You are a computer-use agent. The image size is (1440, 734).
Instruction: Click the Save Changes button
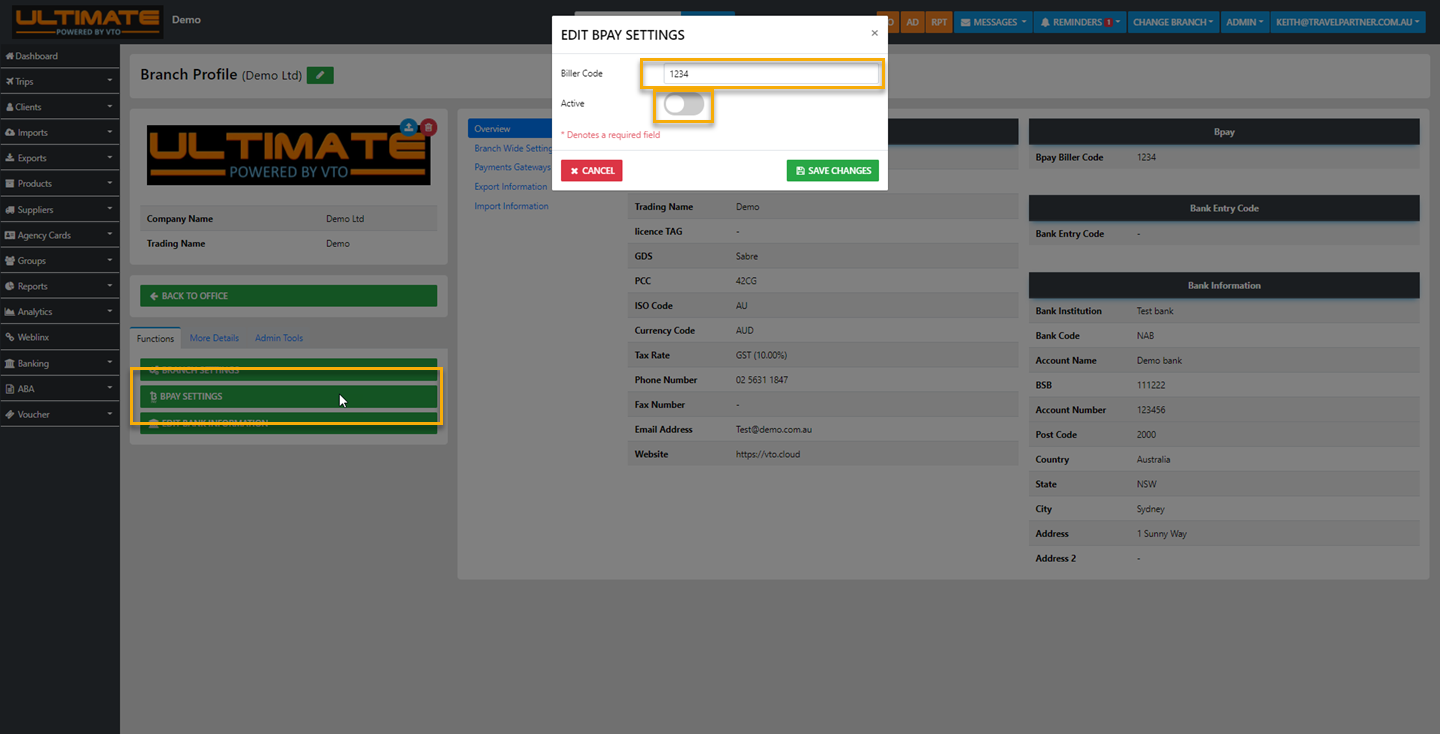(x=833, y=171)
